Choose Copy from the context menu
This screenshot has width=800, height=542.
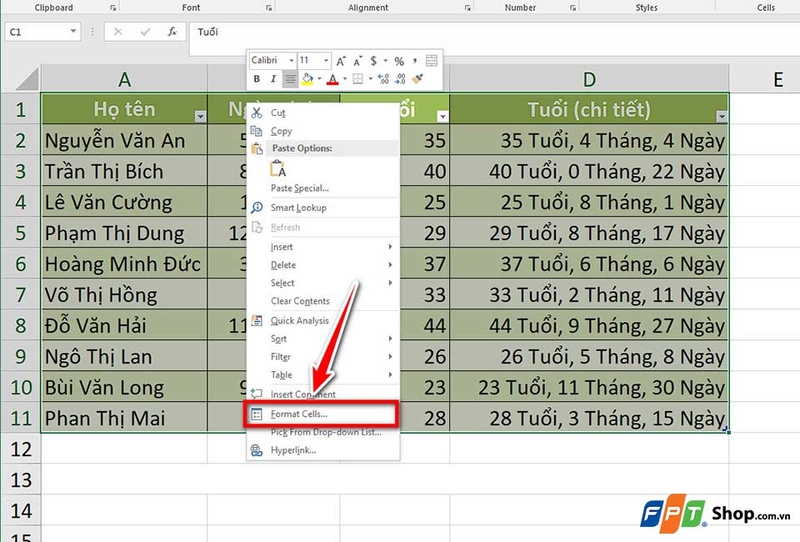323,131
